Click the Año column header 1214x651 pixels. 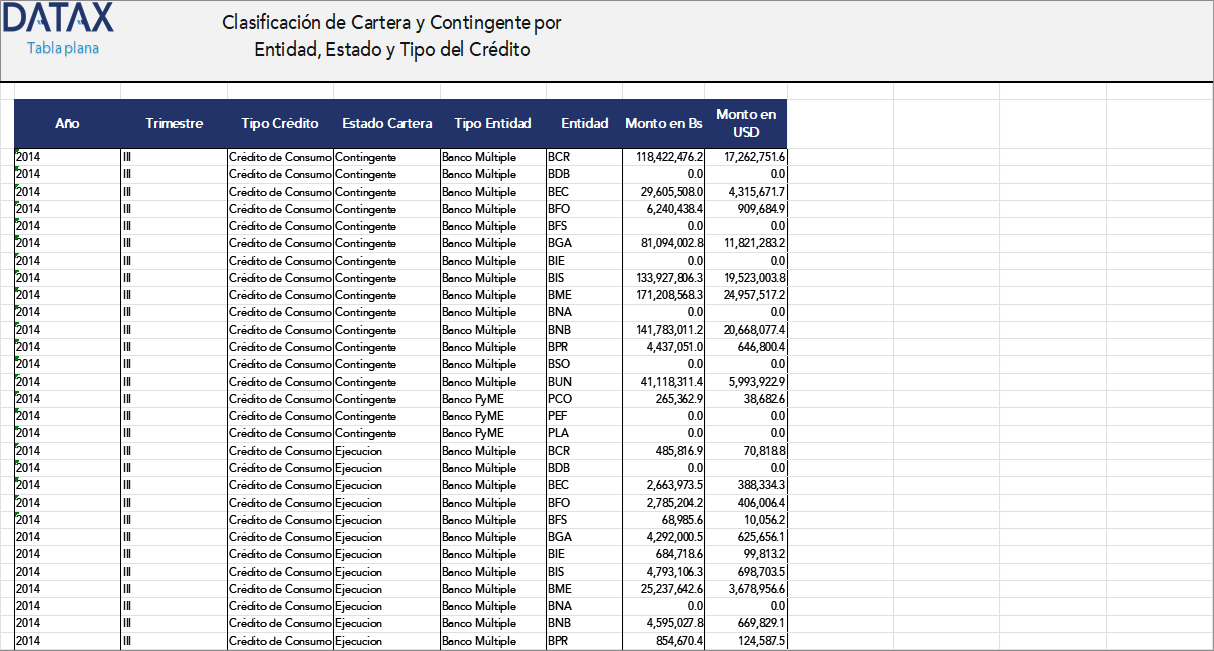[67, 123]
